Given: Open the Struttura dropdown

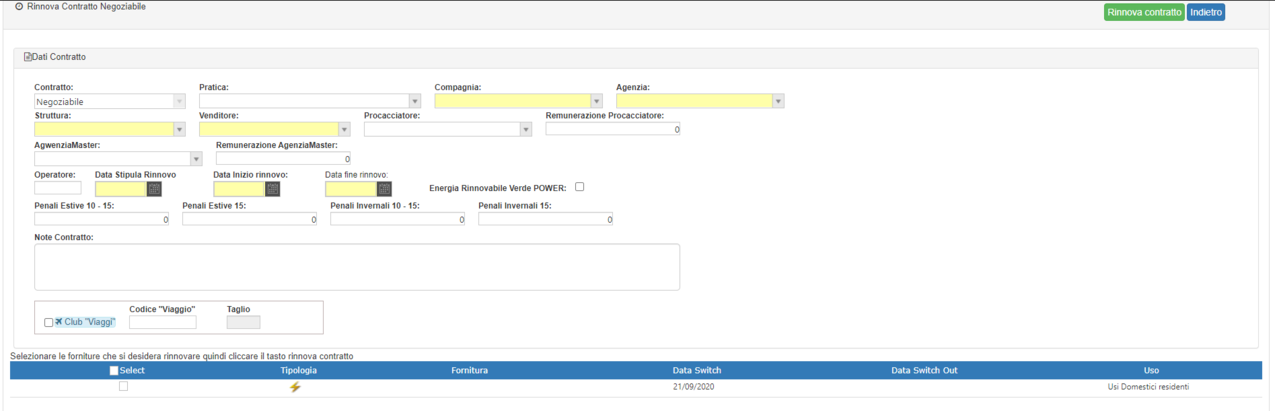Looking at the screenshot, I should pos(110,129).
